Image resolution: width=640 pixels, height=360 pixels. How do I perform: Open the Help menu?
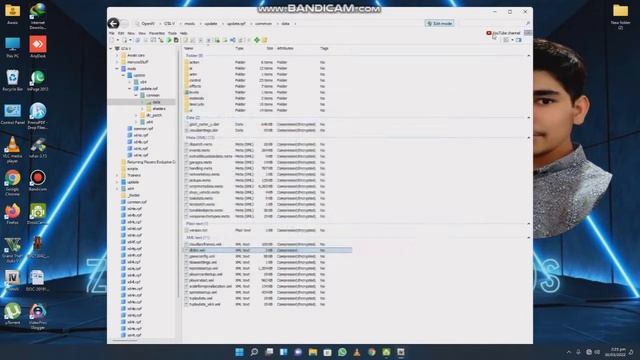coord(184,33)
